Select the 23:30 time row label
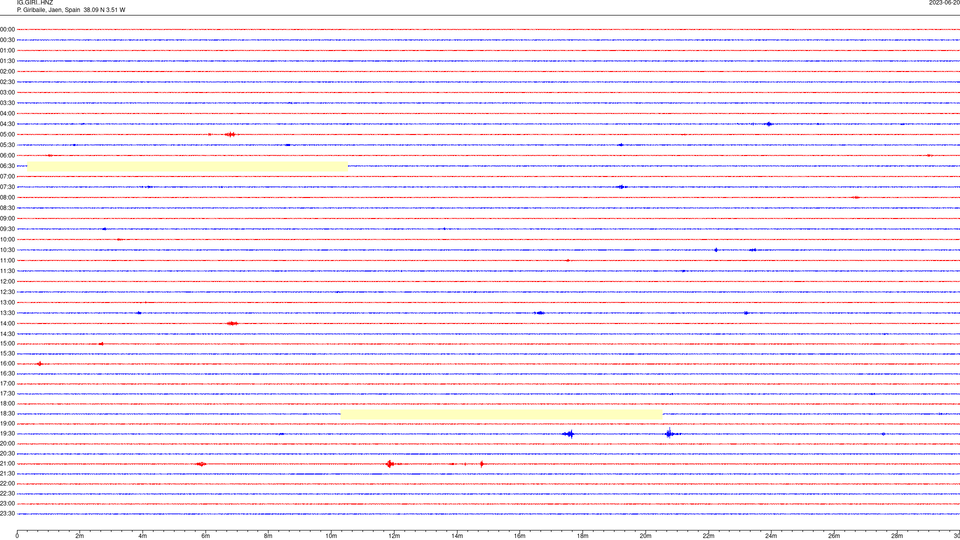The width and height of the screenshot is (960, 540). [7, 514]
